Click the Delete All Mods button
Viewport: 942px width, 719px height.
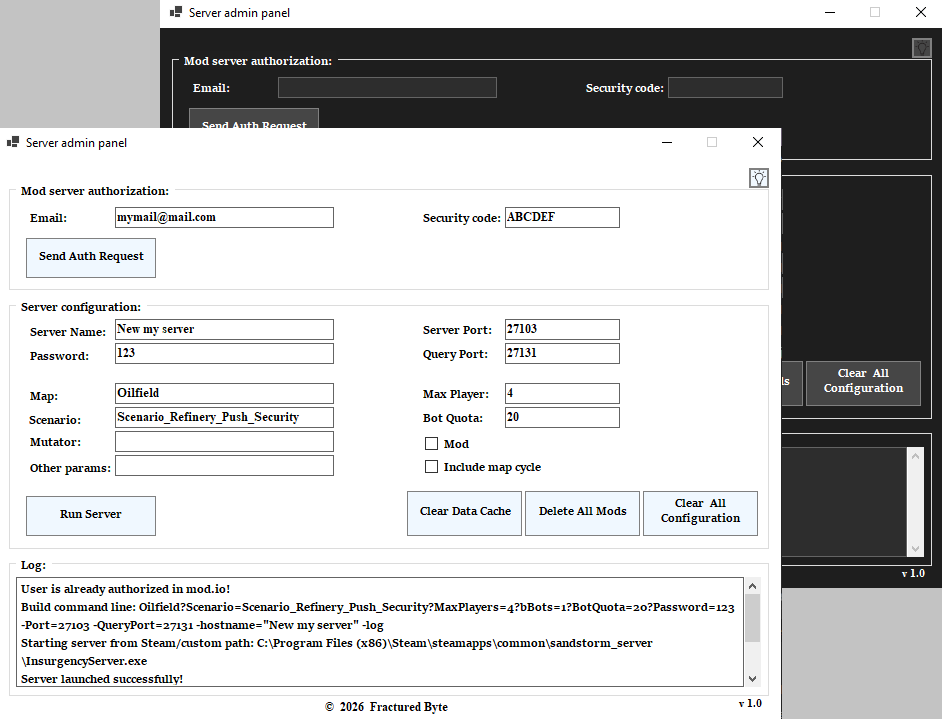[582, 513]
